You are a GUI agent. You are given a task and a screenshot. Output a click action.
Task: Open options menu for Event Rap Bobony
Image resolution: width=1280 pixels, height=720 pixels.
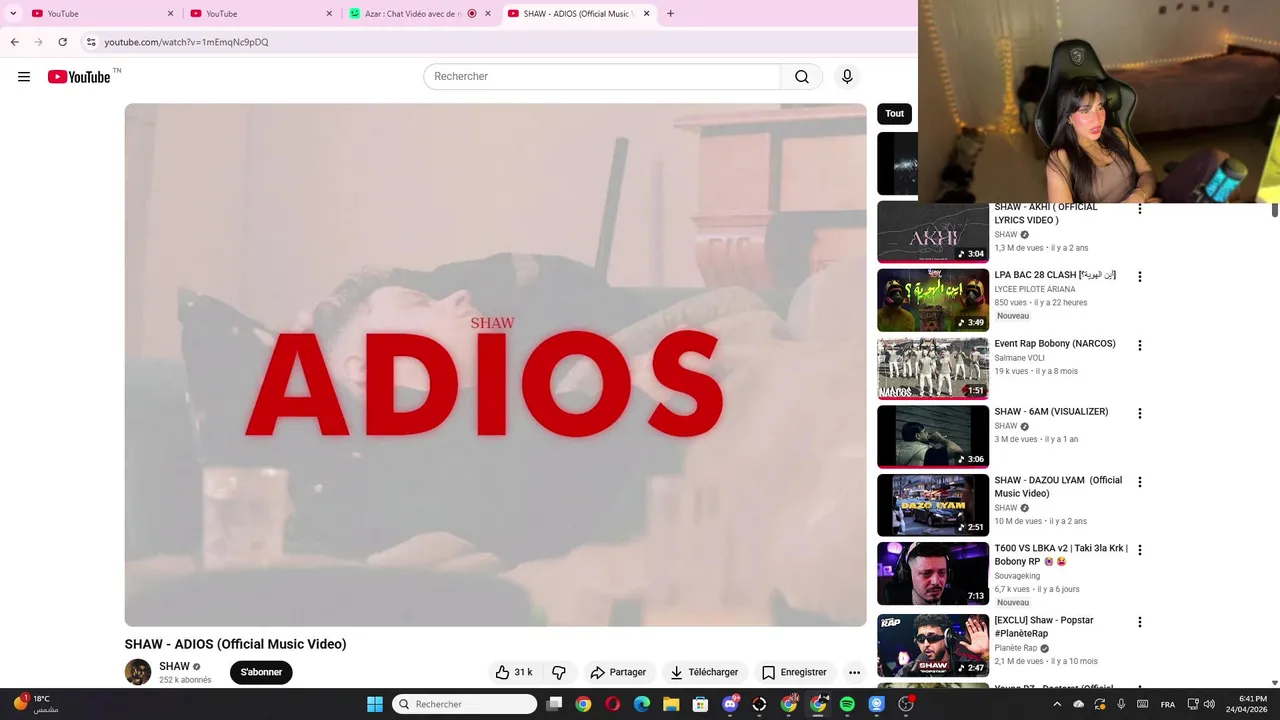[1139, 345]
